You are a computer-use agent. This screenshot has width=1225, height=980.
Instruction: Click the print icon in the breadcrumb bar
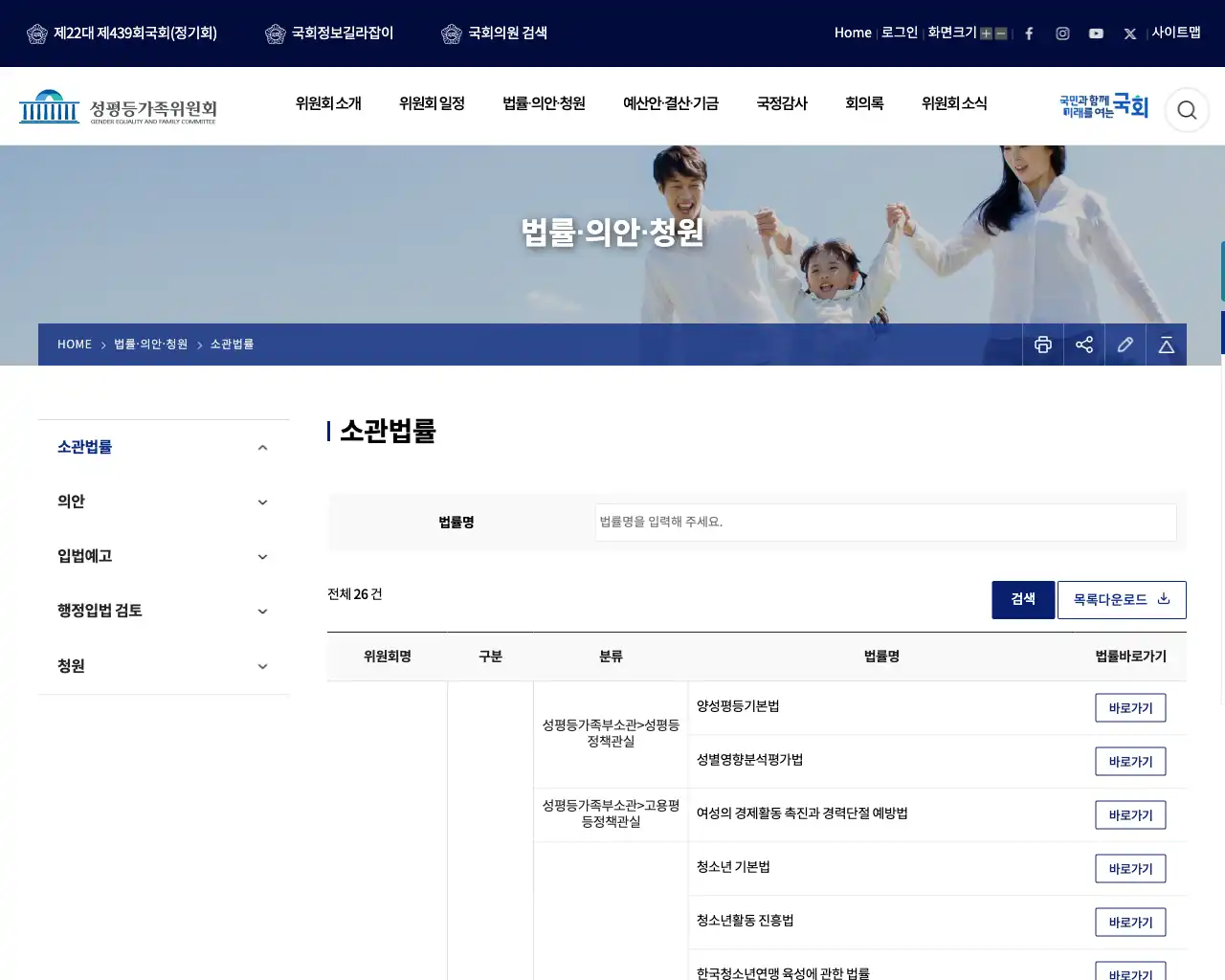(x=1043, y=345)
